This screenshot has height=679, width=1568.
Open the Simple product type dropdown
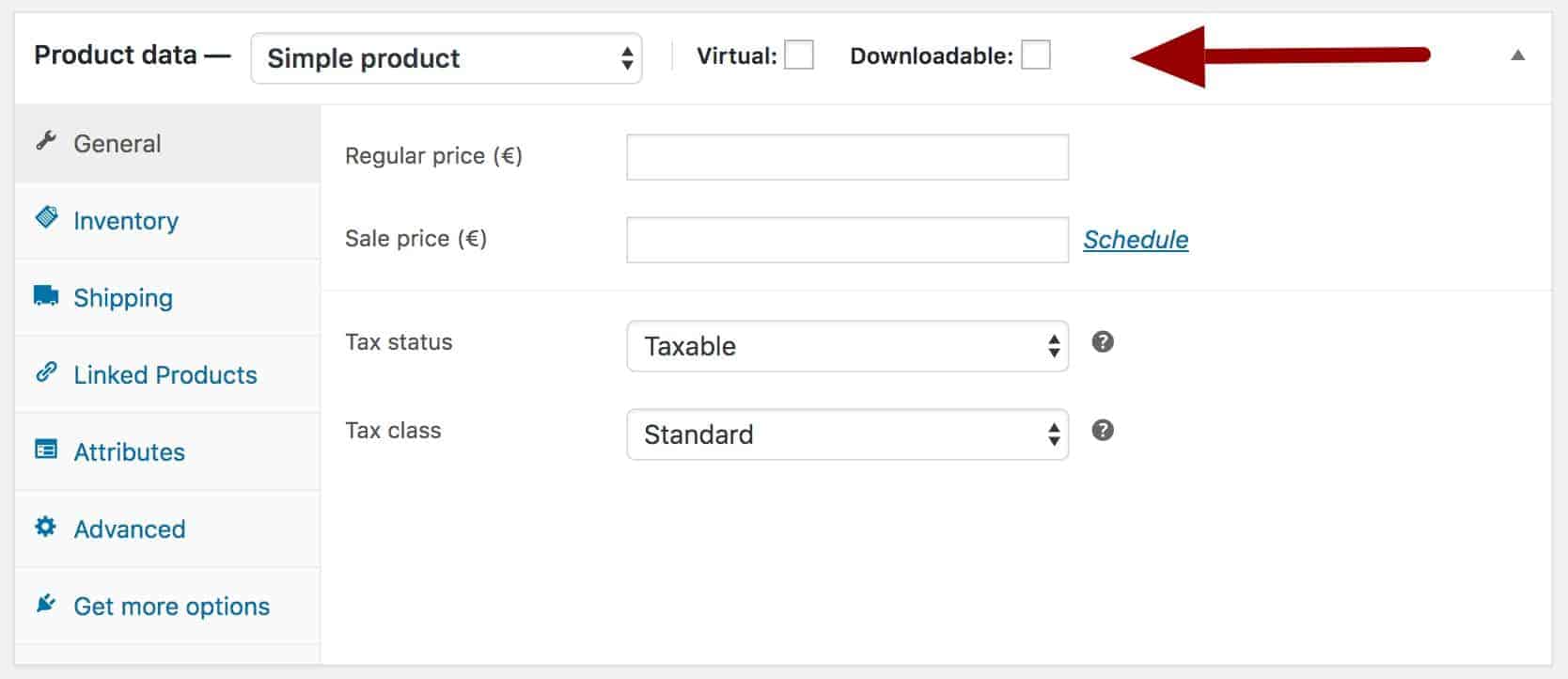coord(447,58)
